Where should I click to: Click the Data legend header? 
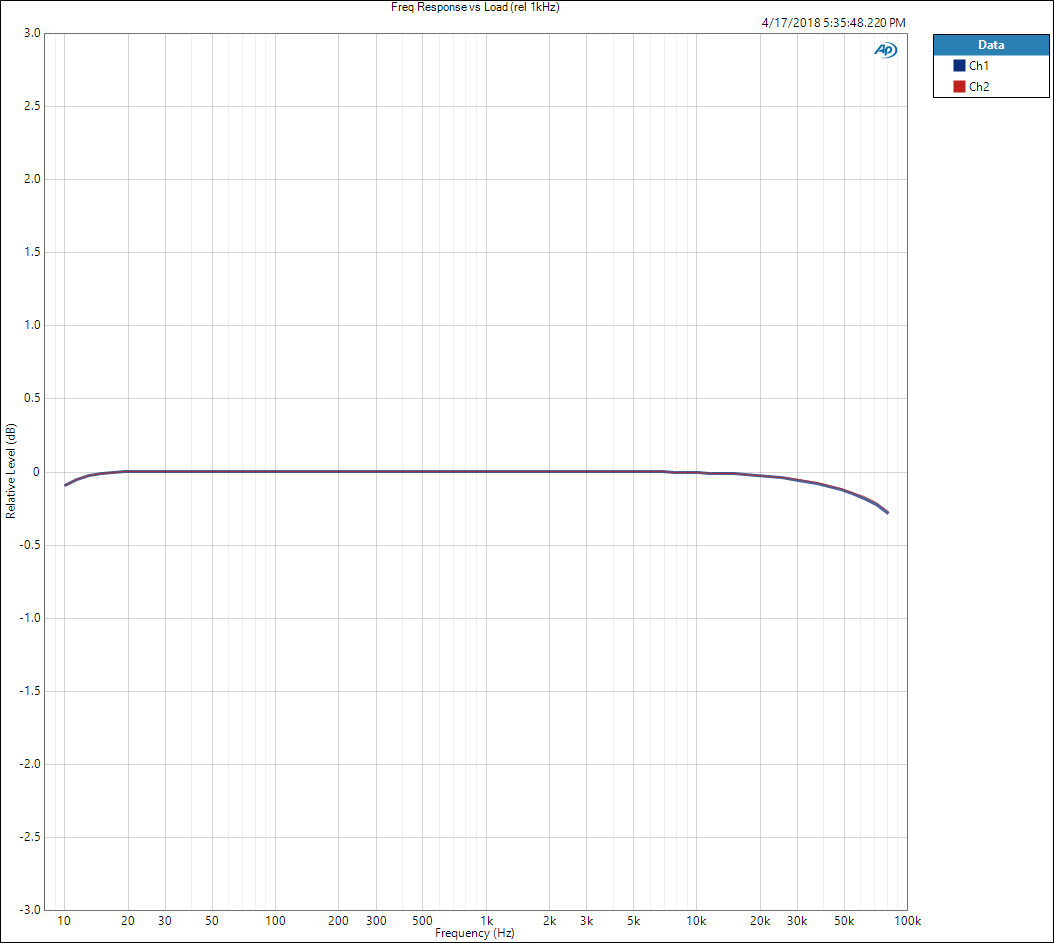[991, 45]
